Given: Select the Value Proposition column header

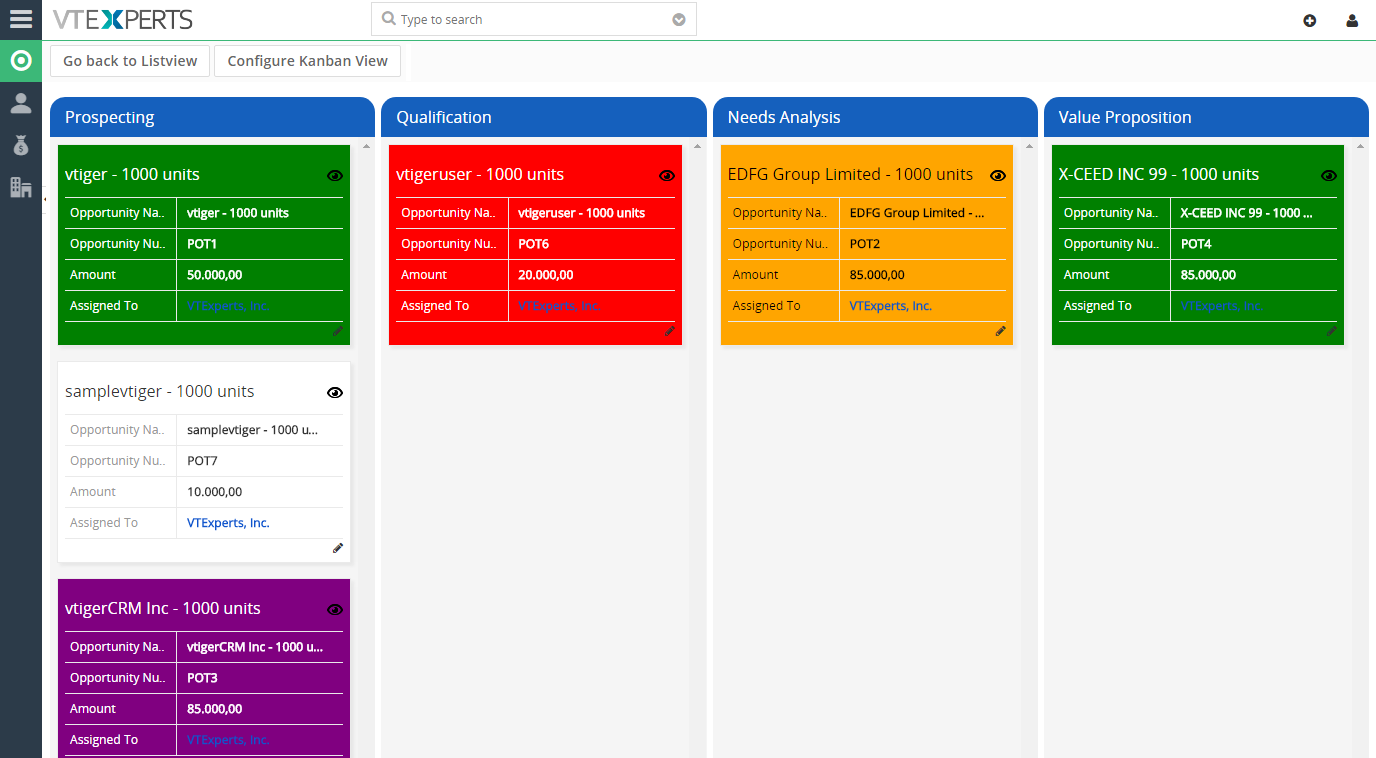Looking at the screenshot, I should tap(1206, 117).
